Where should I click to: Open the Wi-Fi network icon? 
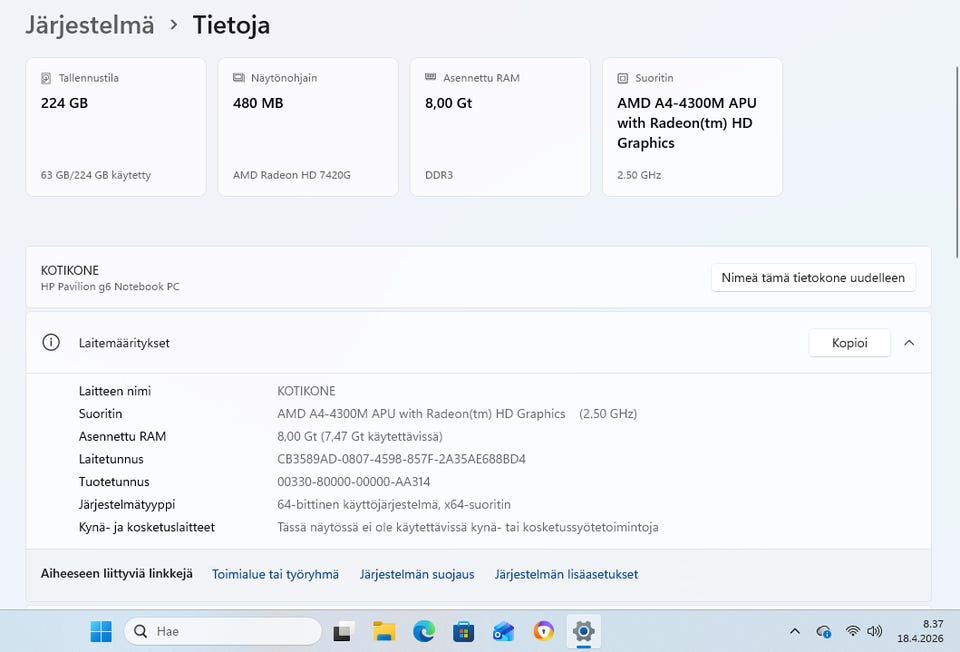click(x=852, y=631)
